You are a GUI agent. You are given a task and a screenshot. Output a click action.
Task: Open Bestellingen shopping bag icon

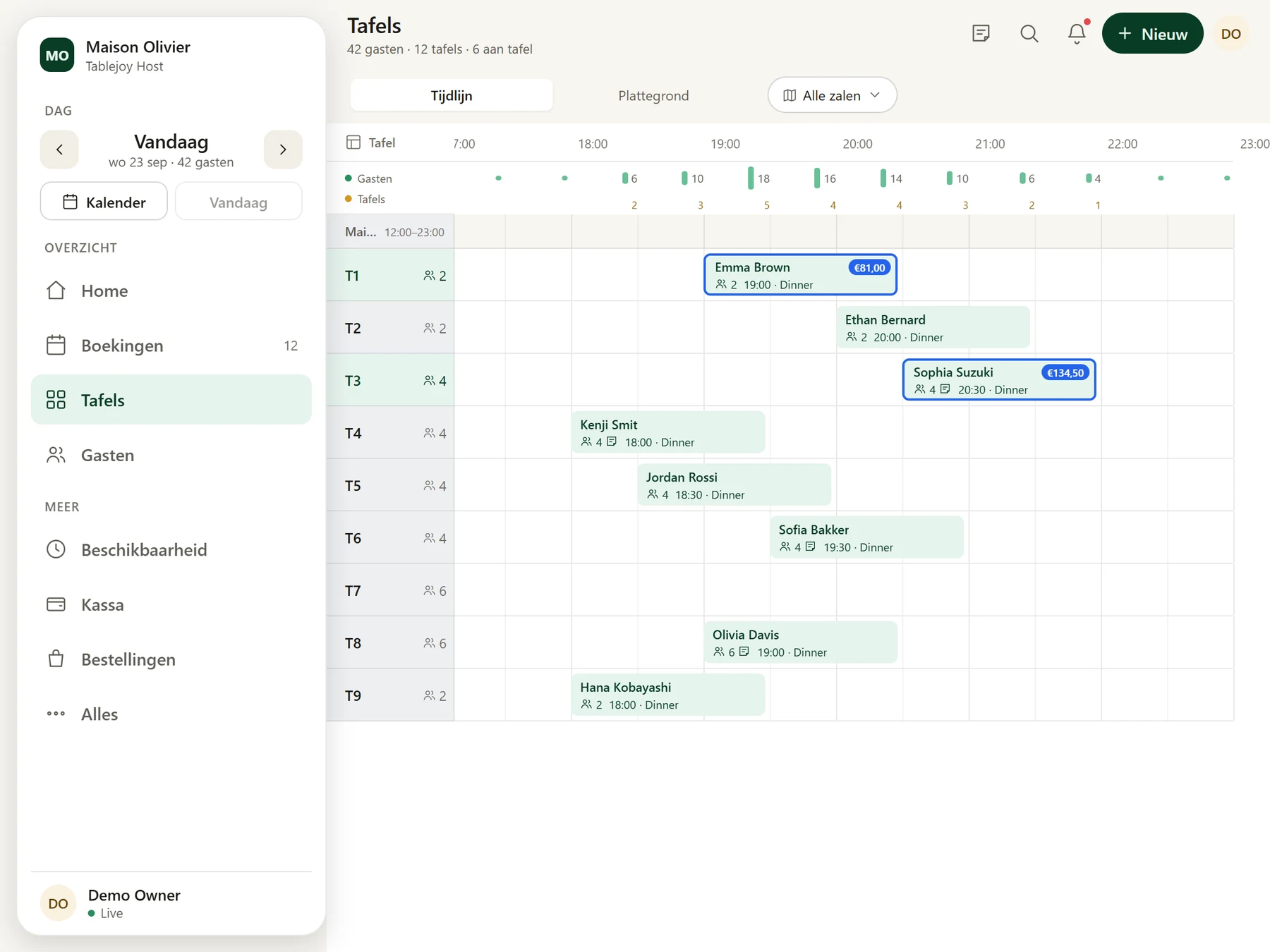[x=56, y=659]
